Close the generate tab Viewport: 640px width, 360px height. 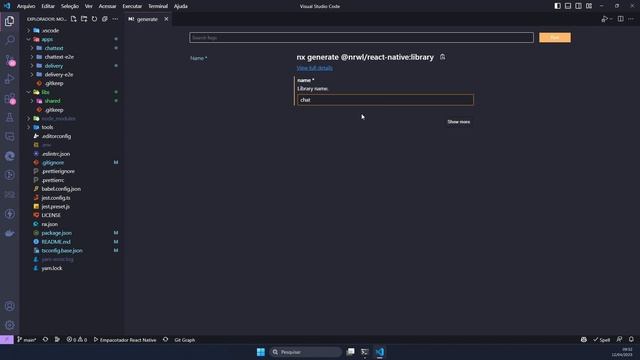click(166, 19)
